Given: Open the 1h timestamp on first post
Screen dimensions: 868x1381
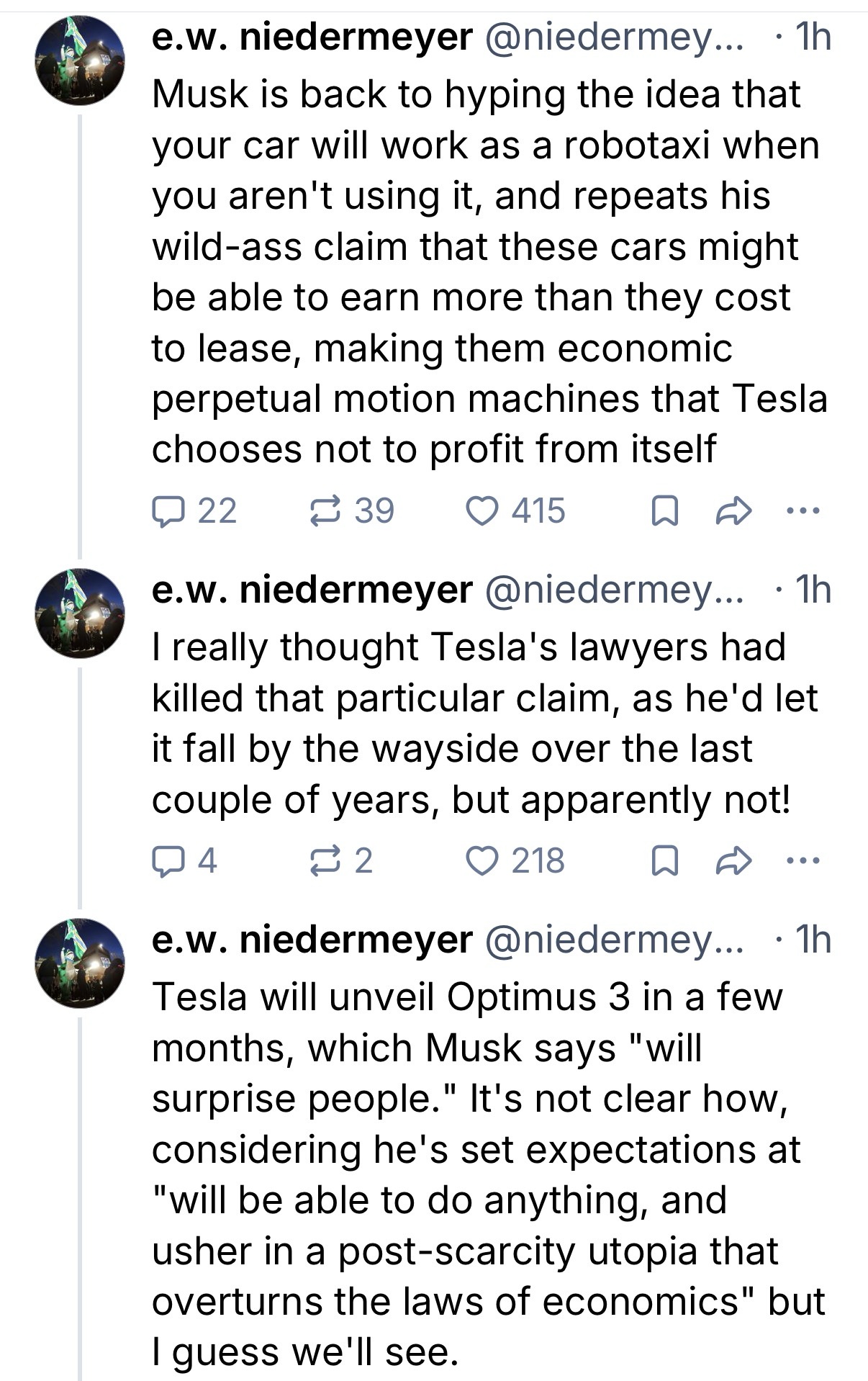Looking at the screenshot, I should [x=811, y=37].
